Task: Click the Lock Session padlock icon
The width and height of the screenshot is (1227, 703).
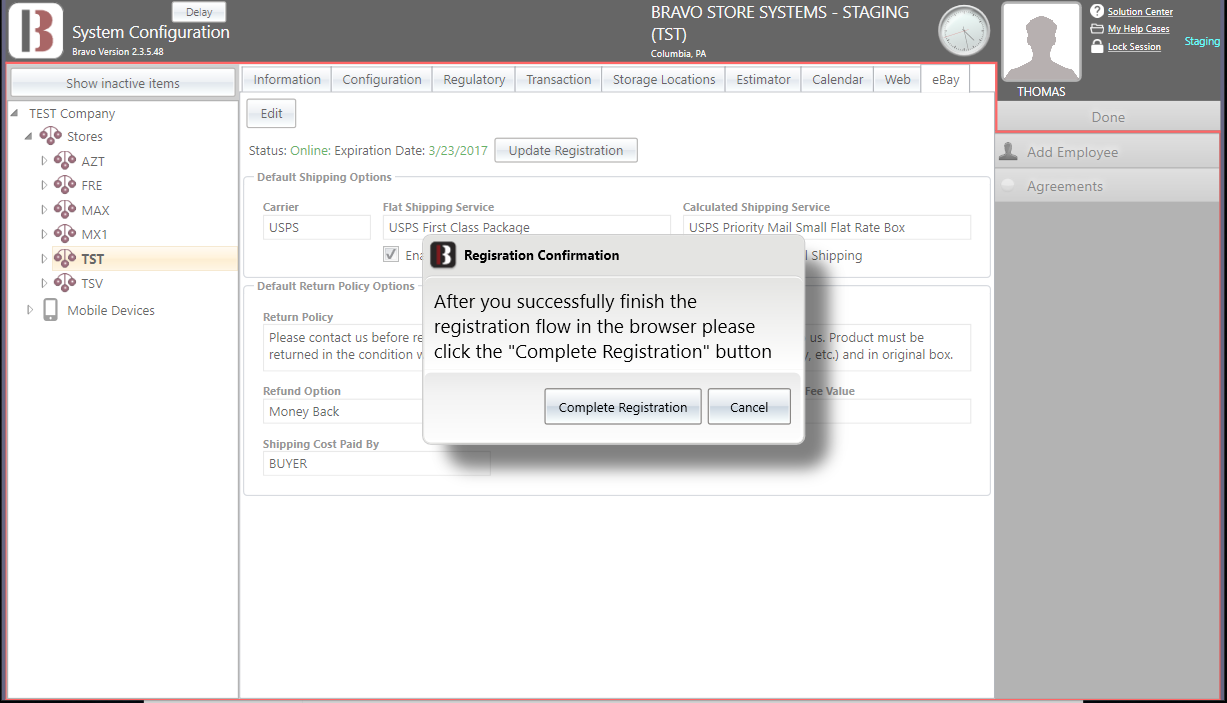Action: pyautogui.click(x=1097, y=46)
